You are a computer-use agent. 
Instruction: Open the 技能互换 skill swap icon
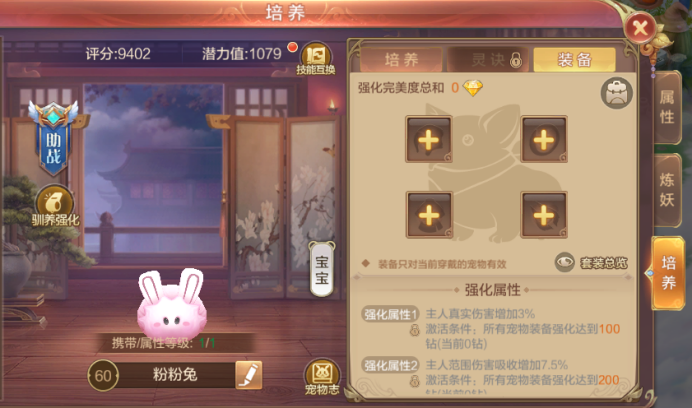[316, 59]
